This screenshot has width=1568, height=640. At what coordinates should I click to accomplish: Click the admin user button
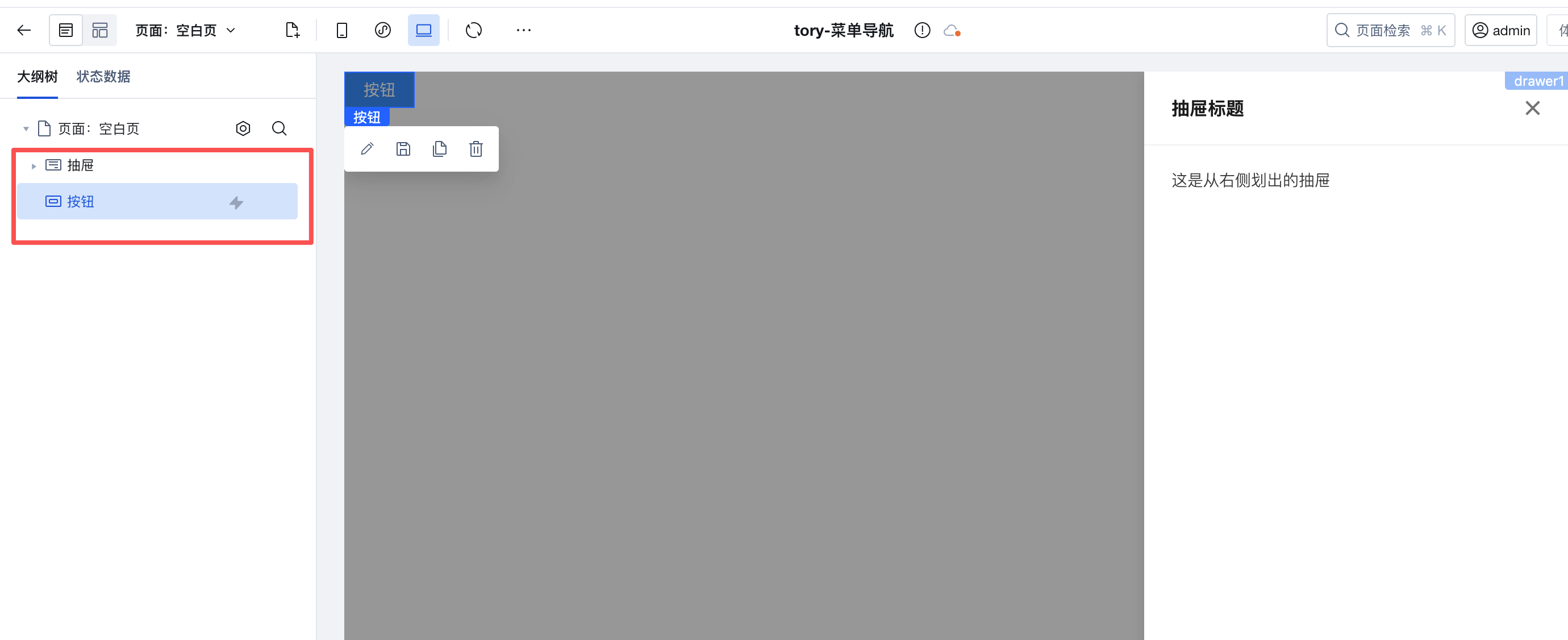click(x=1500, y=30)
